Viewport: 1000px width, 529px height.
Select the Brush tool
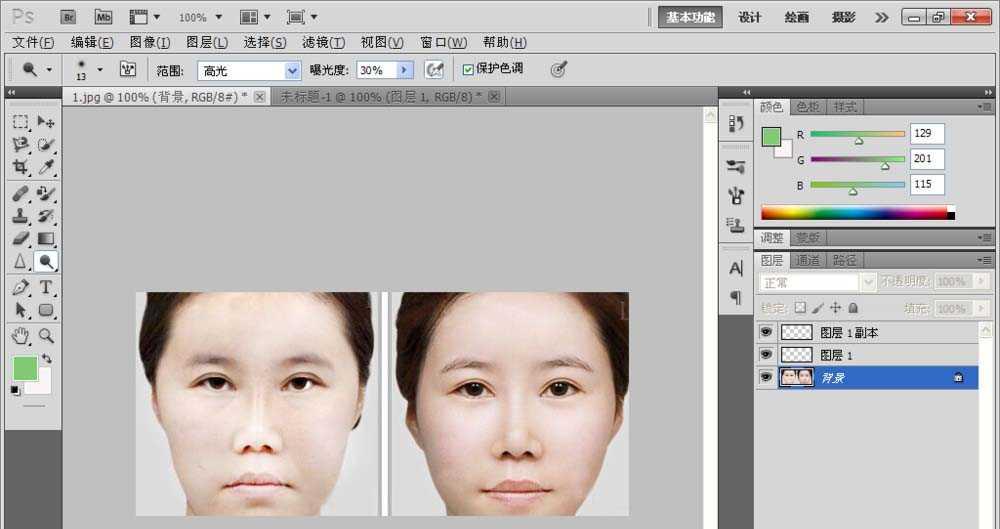[x=45, y=193]
